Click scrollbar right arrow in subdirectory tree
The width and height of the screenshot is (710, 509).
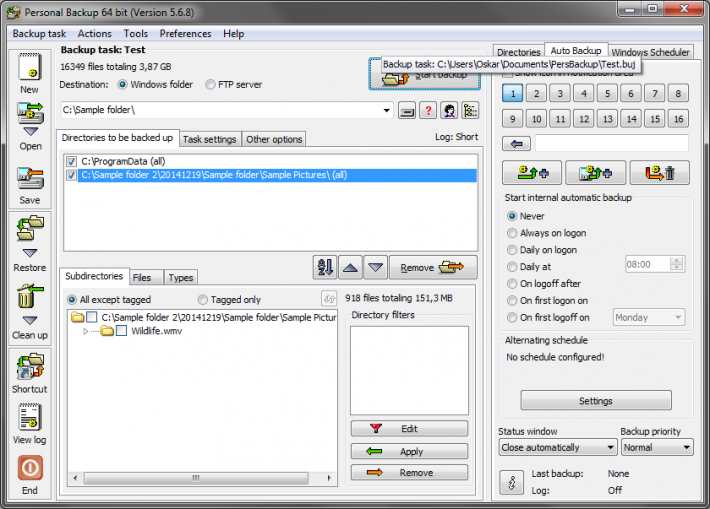[x=329, y=478]
